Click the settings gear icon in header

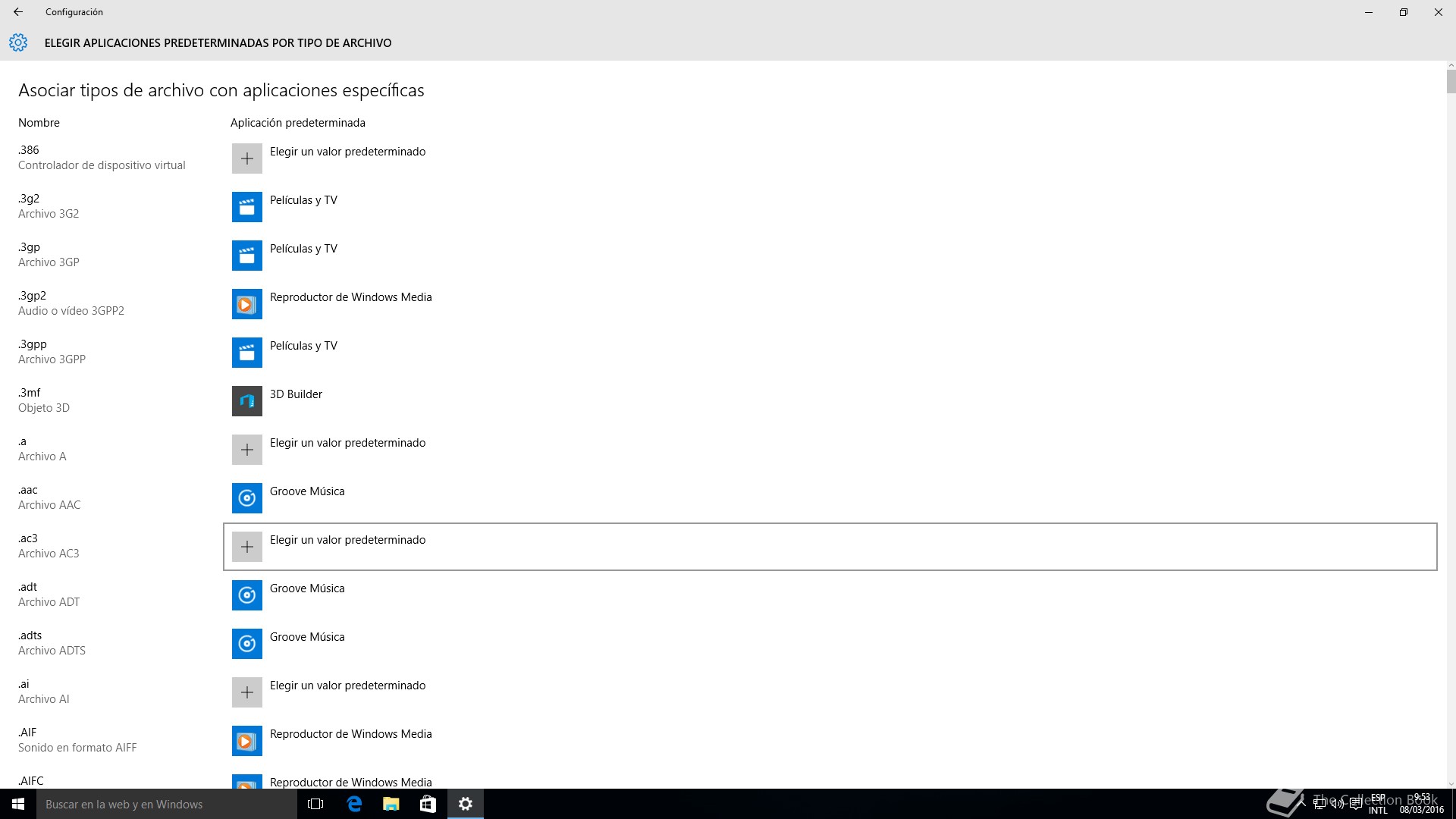point(18,42)
